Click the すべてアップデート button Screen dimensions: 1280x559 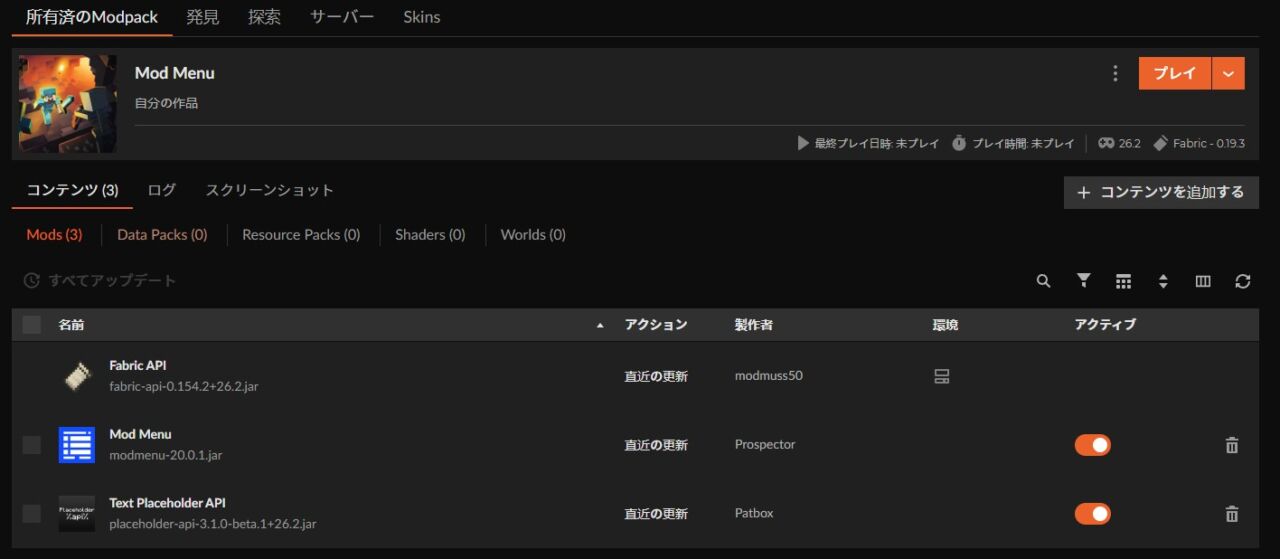[100, 281]
